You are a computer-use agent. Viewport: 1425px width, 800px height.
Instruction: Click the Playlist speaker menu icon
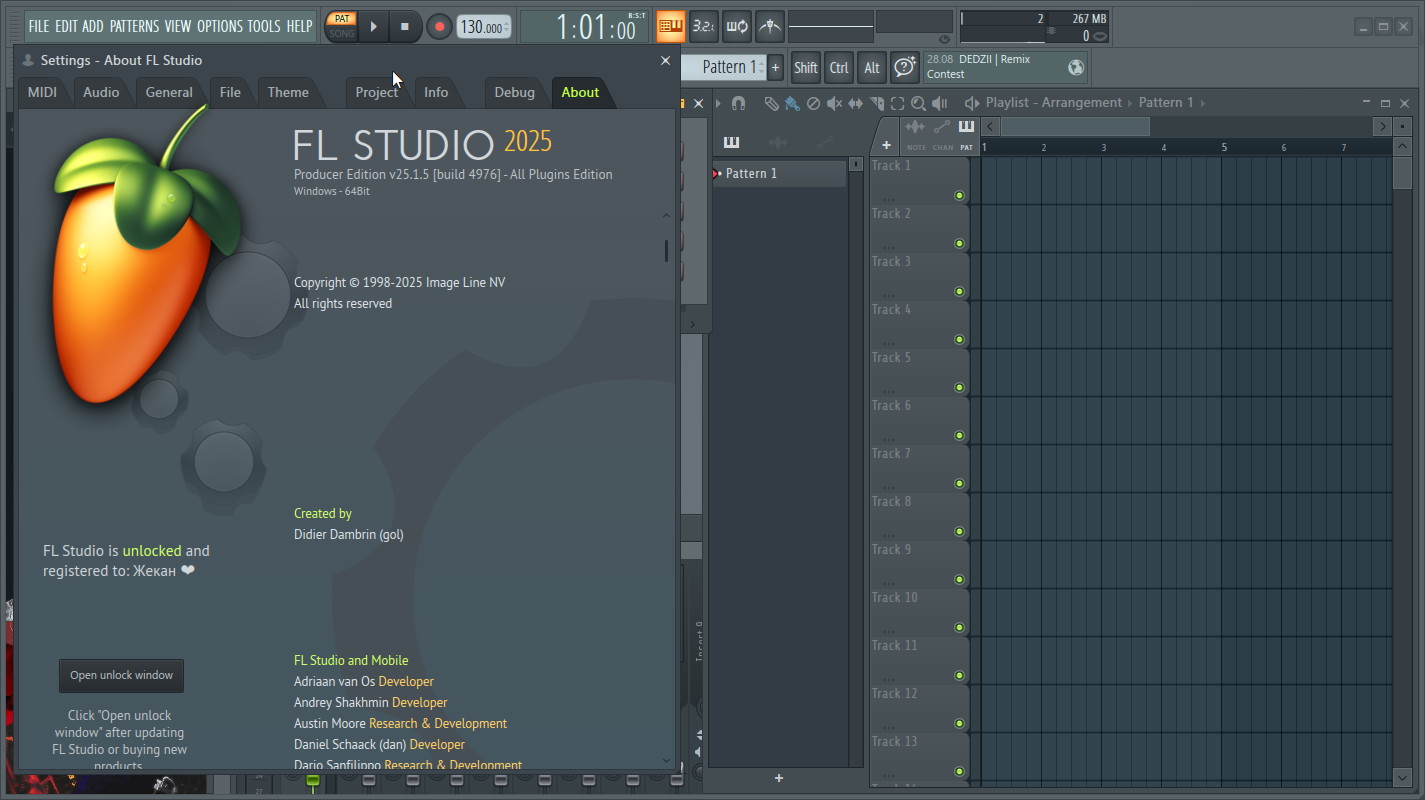click(971, 103)
